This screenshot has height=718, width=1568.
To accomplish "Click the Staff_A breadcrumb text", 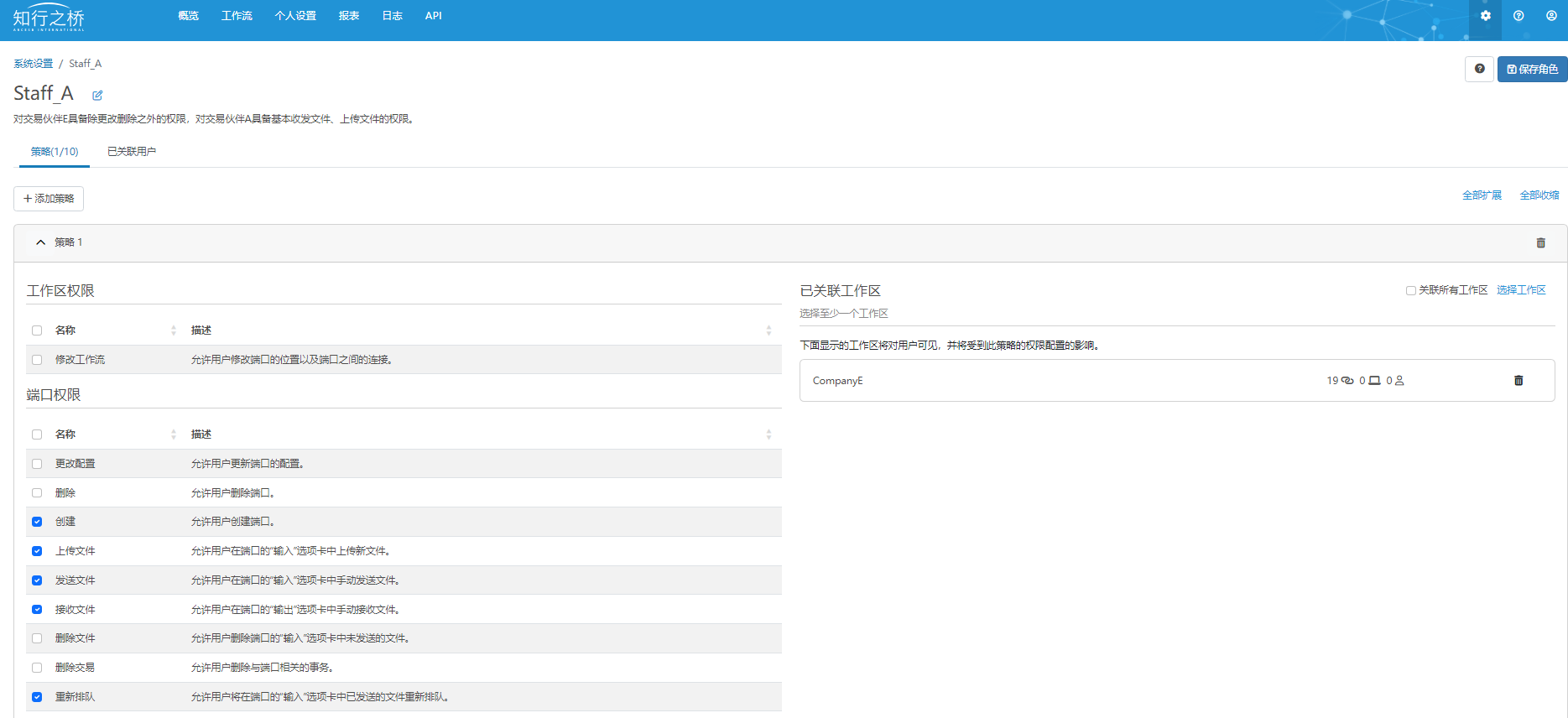I will [x=85, y=64].
